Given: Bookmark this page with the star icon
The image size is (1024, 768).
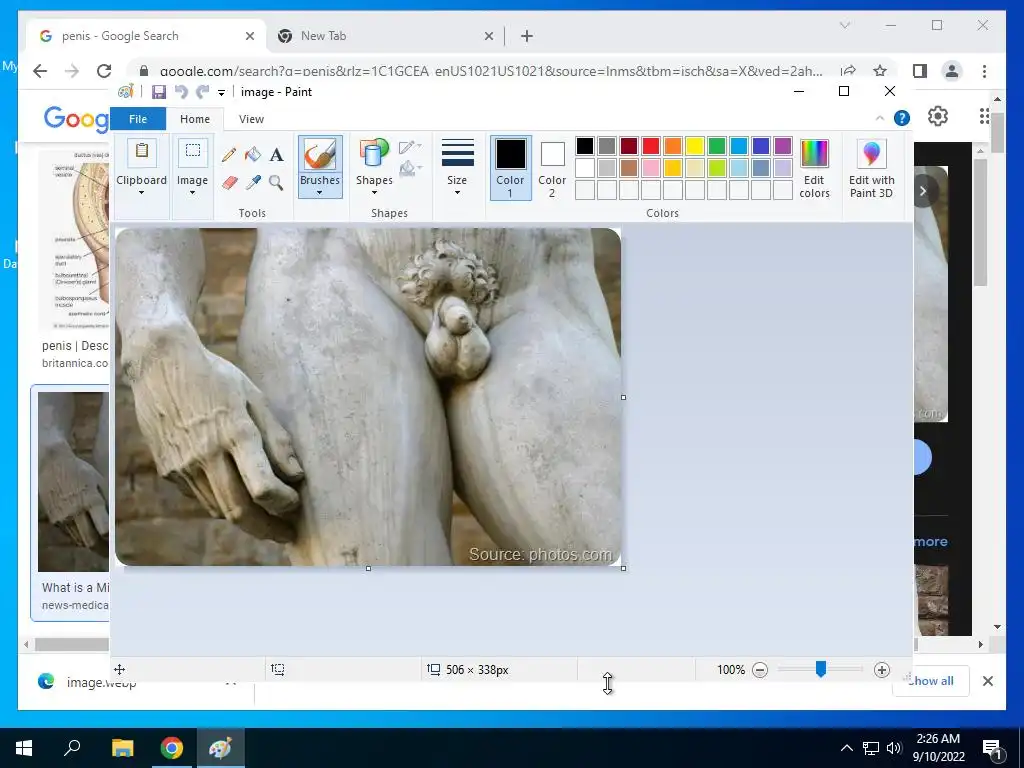Looking at the screenshot, I should [x=880, y=71].
